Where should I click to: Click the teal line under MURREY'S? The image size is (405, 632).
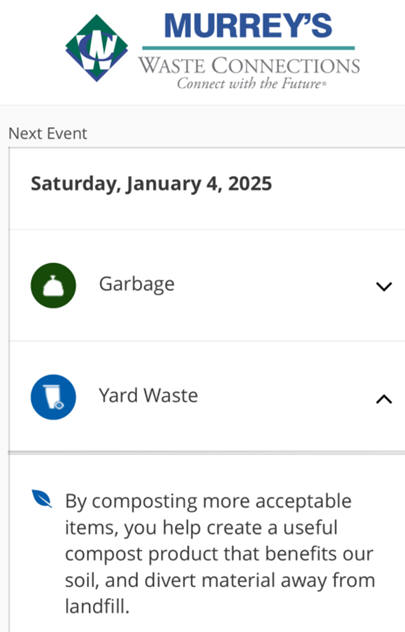[x=249, y=48]
